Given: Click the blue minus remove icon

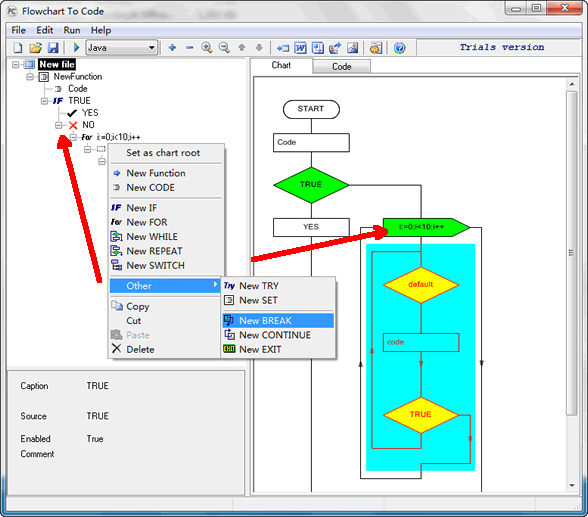Looking at the screenshot, I should pyautogui.click(x=189, y=48).
